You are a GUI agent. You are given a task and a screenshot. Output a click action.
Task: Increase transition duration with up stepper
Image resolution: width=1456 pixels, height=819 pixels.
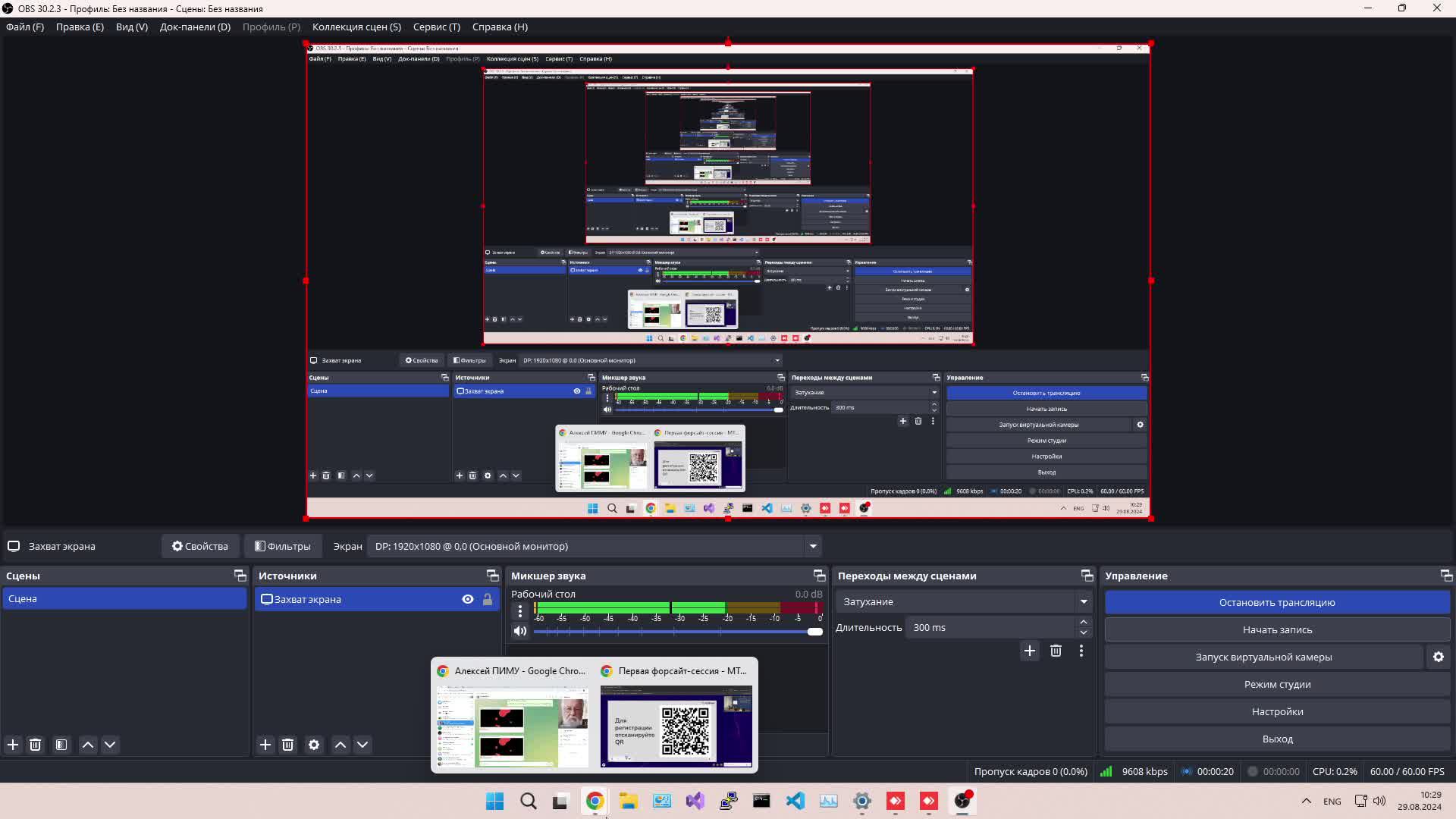[x=1084, y=622]
